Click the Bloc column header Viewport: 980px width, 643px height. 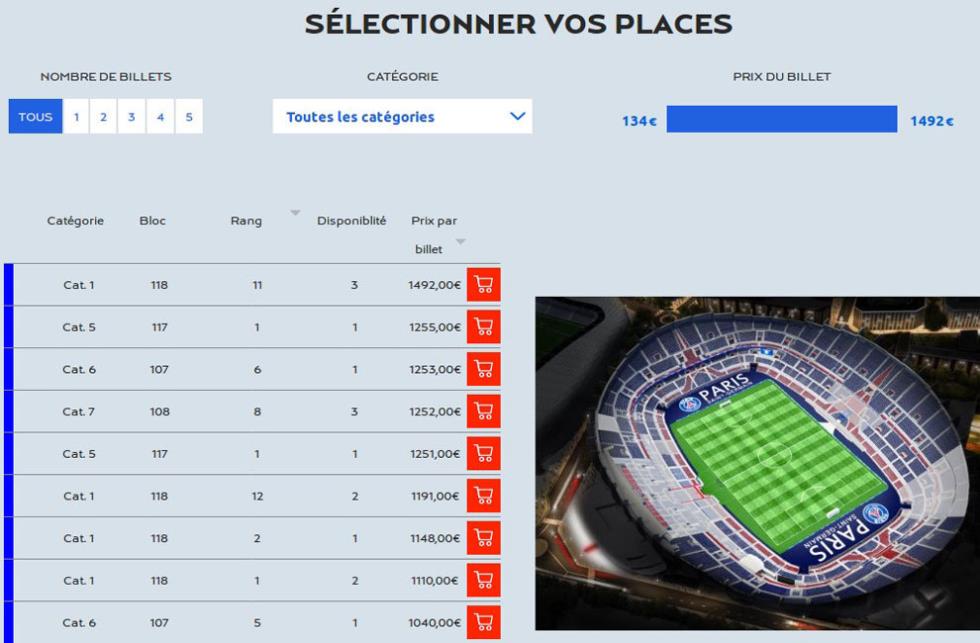(x=152, y=221)
